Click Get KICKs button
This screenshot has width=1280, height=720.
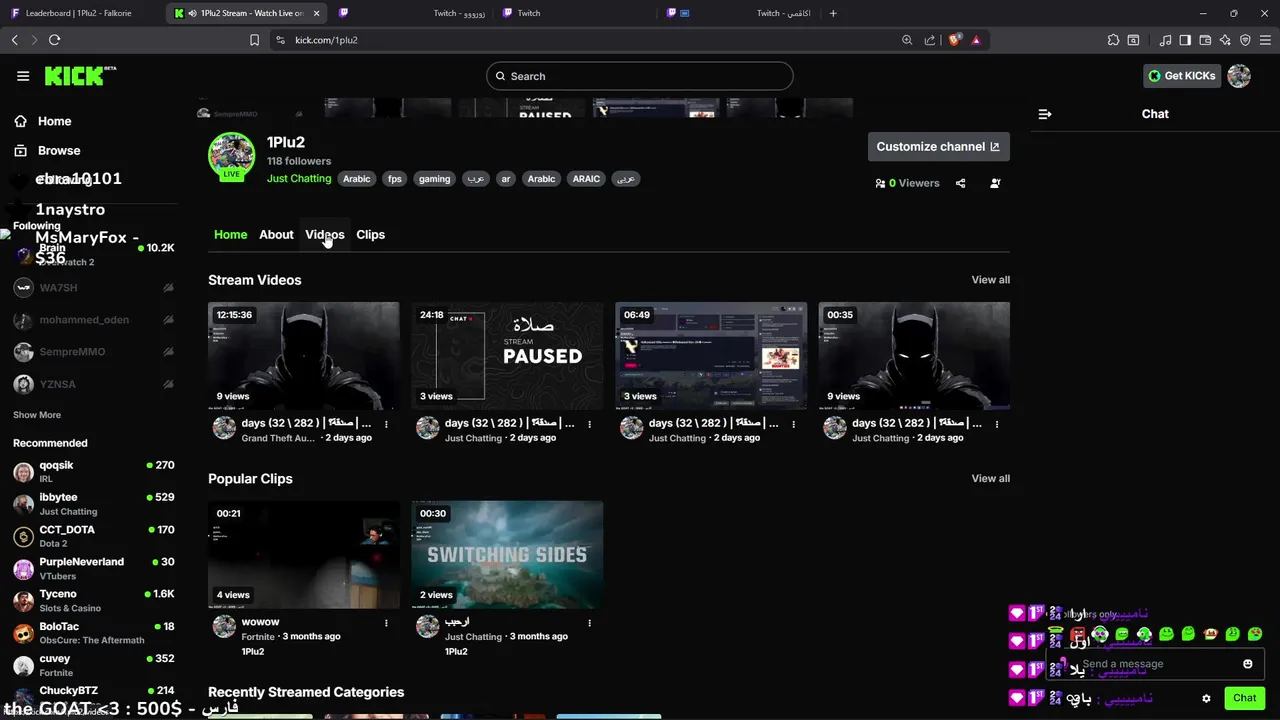pos(1182,76)
